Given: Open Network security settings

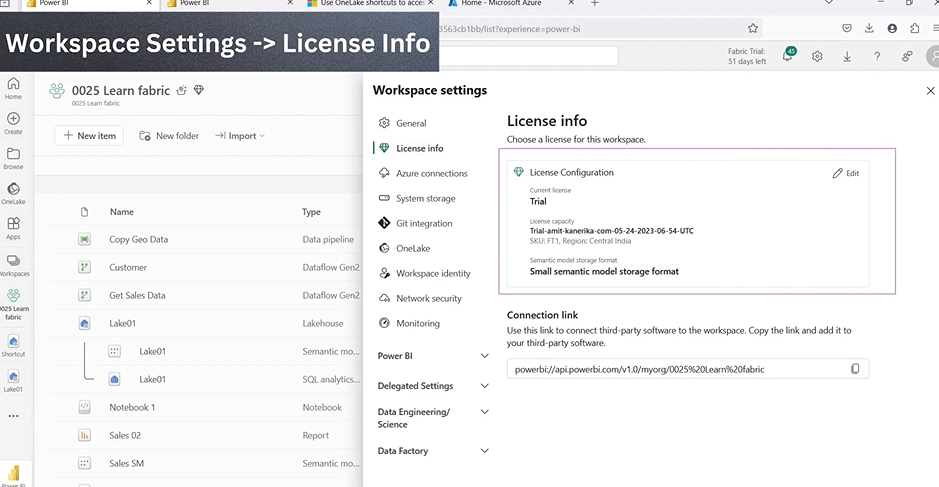Looking at the screenshot, I should click(420, 298).
